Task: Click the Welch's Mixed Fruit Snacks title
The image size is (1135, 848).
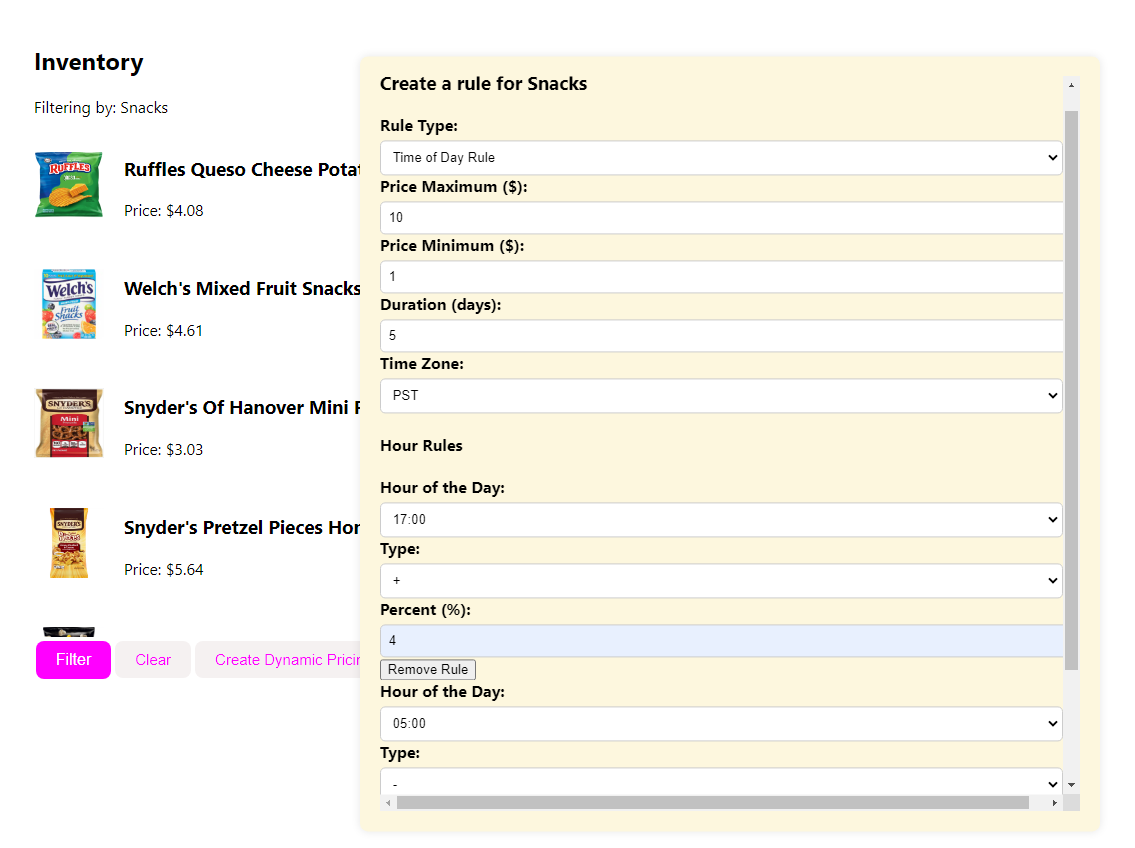Action: (x=242, y=289)
